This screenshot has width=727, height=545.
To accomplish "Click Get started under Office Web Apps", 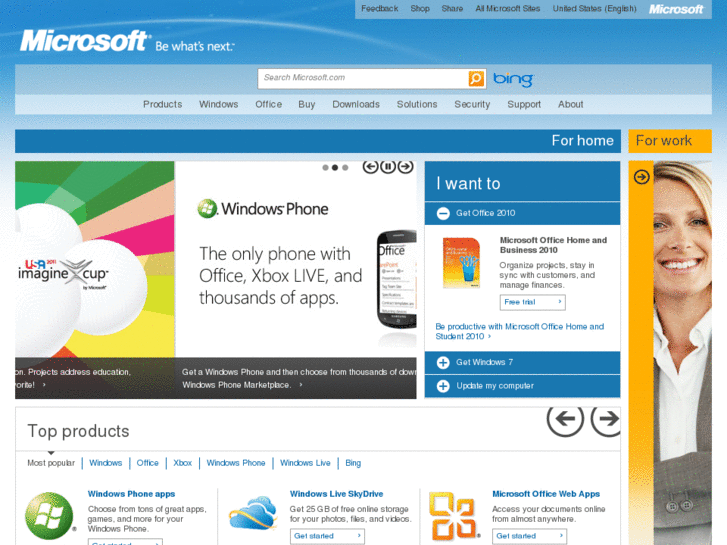I will point(529,536).
